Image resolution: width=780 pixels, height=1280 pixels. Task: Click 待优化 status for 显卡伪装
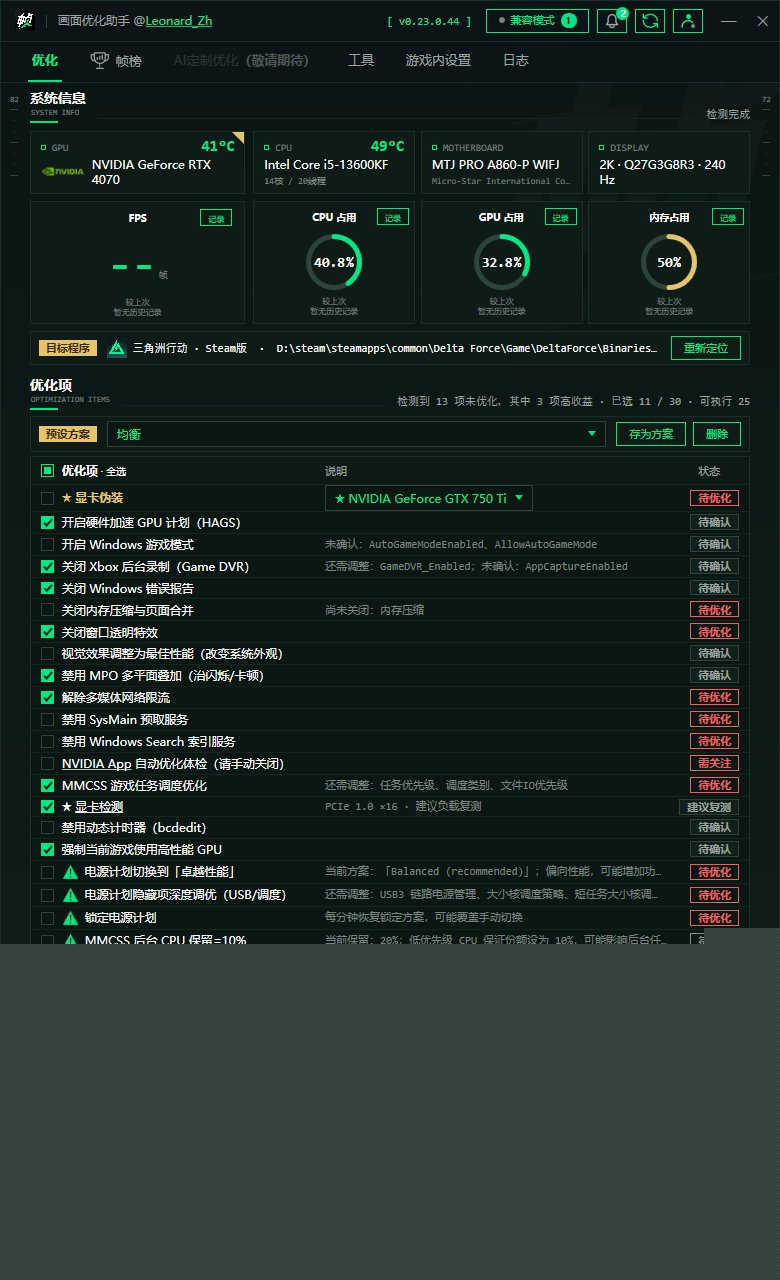click(x=715, y=498)
